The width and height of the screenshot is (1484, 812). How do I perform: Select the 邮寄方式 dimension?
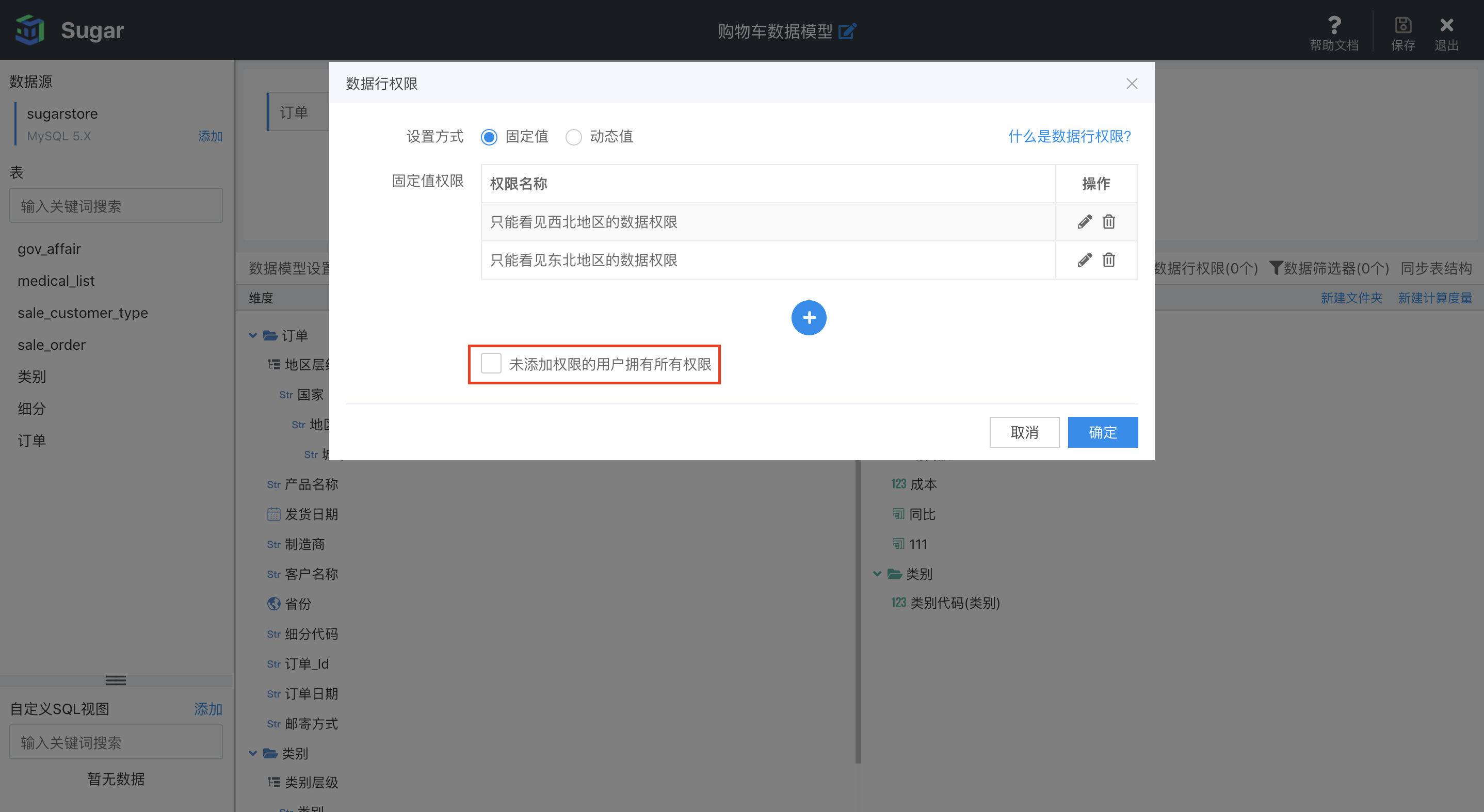click(311, 724)
